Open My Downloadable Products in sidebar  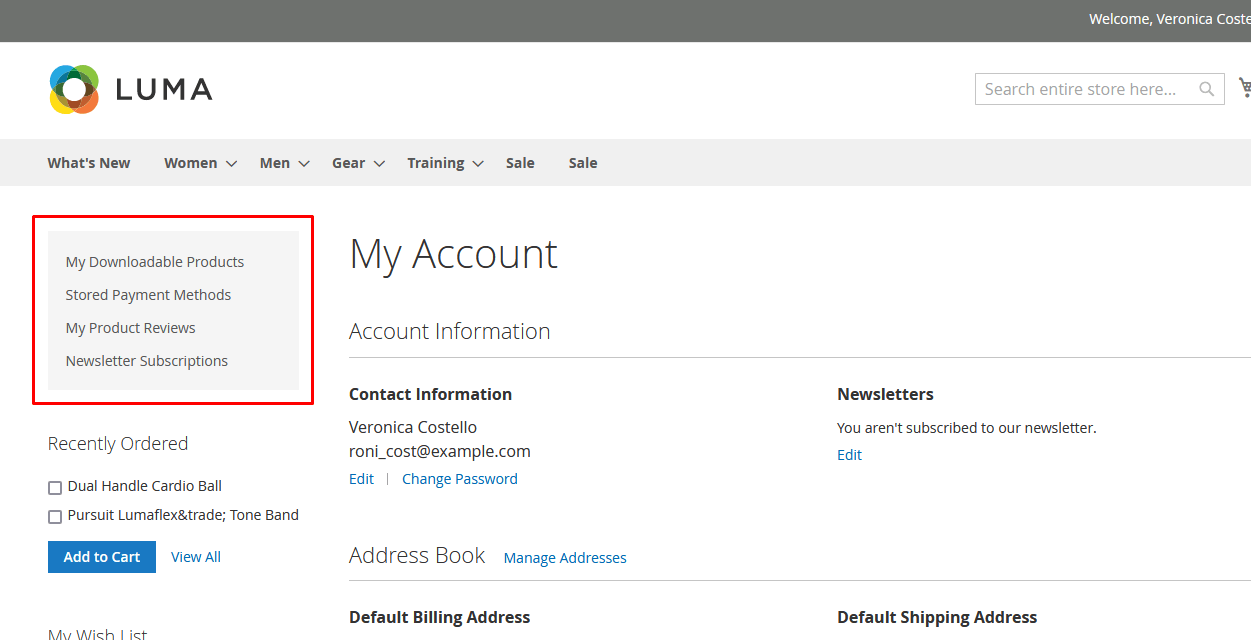click(x=155, y=262)
